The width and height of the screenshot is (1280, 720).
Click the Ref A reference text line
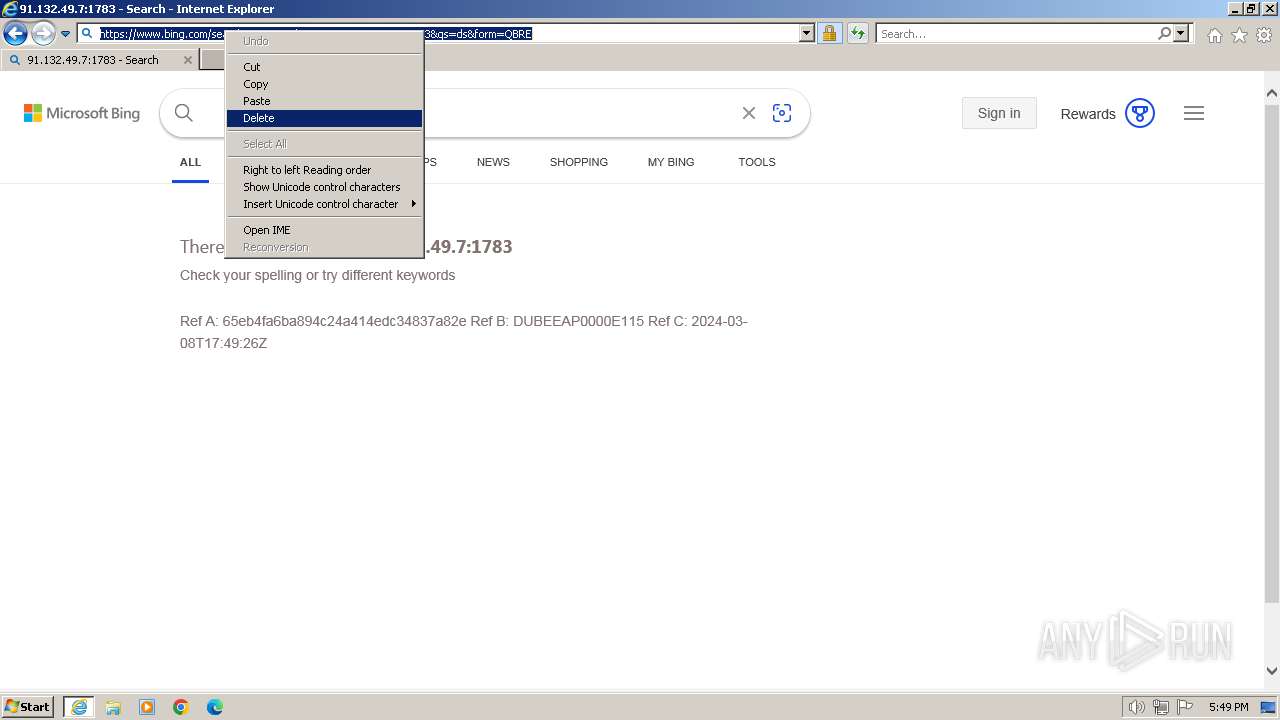[464, 332]
